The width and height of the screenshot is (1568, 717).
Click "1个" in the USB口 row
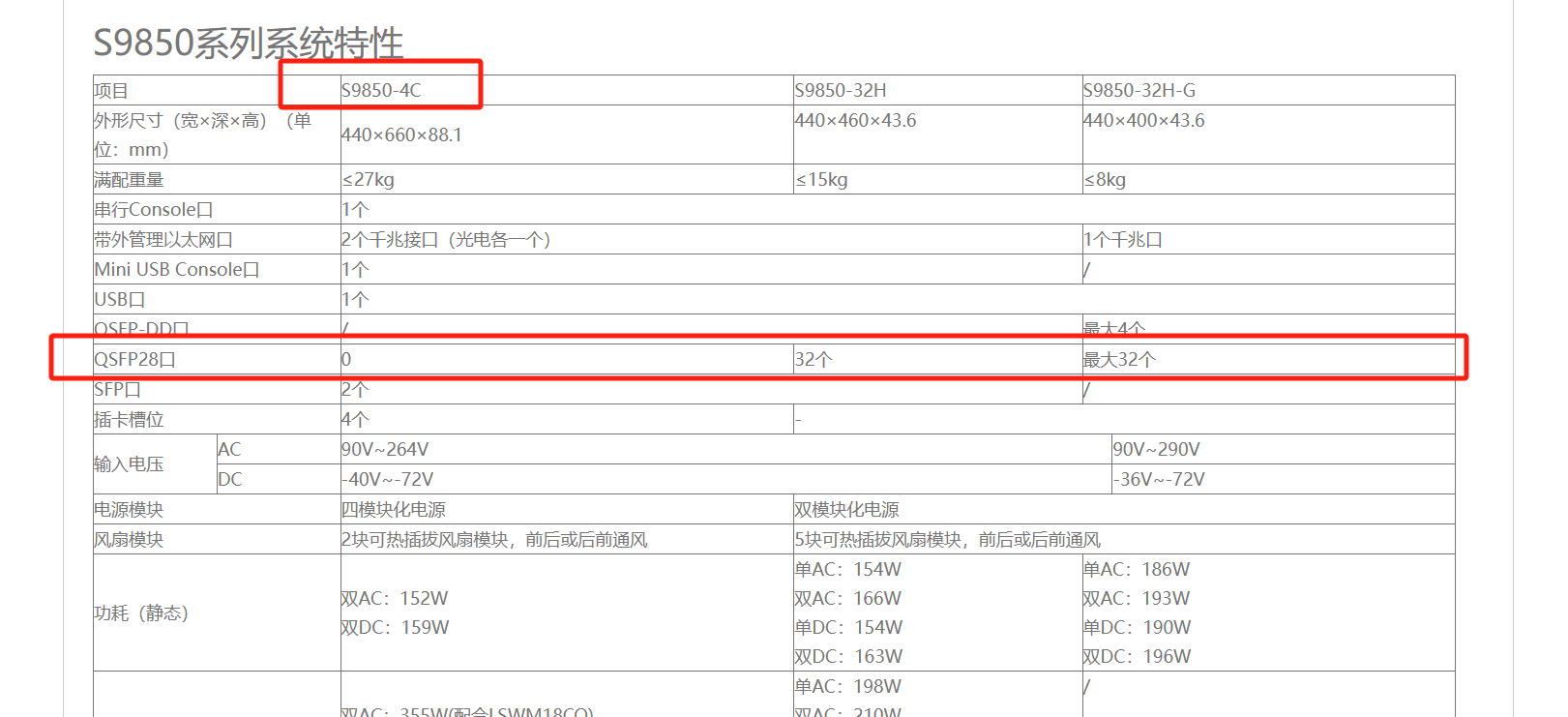pyautogui.click(x=355, y=300)
